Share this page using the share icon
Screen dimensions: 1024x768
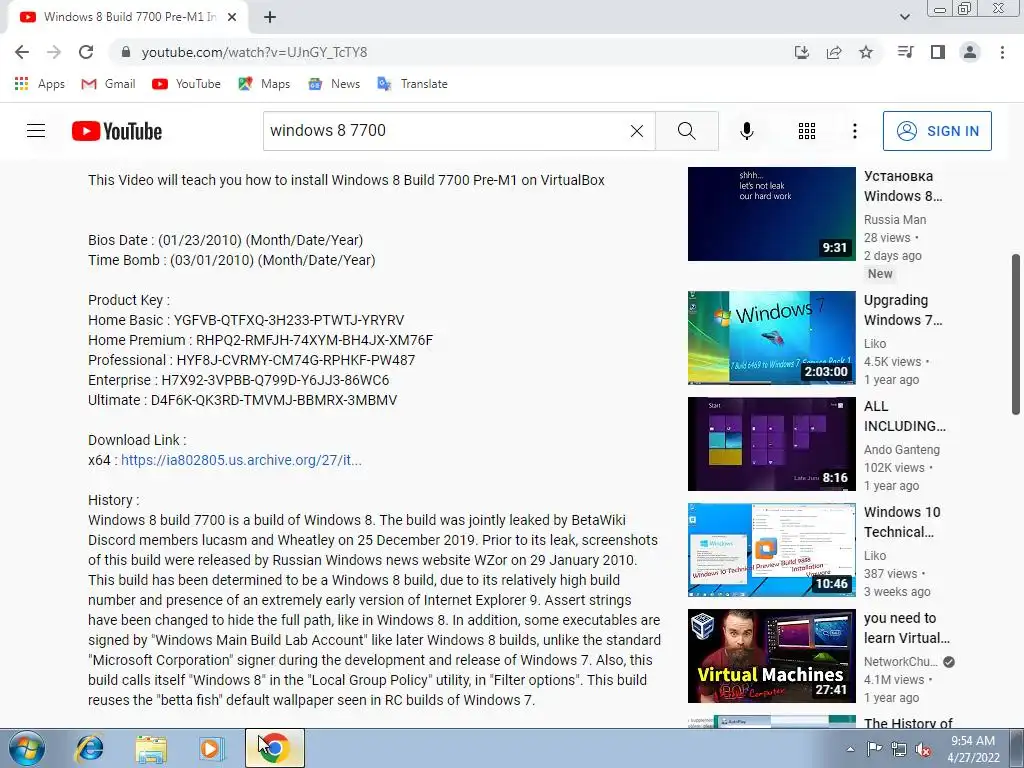(834, 52)
